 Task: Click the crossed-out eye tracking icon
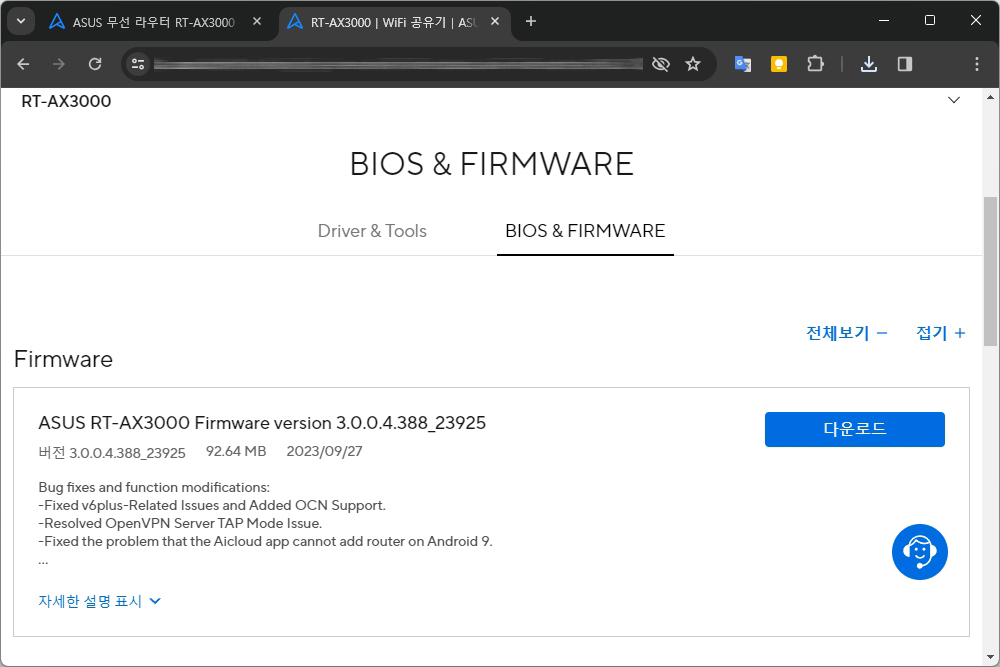pyautogui.click(x=661, y=64)
